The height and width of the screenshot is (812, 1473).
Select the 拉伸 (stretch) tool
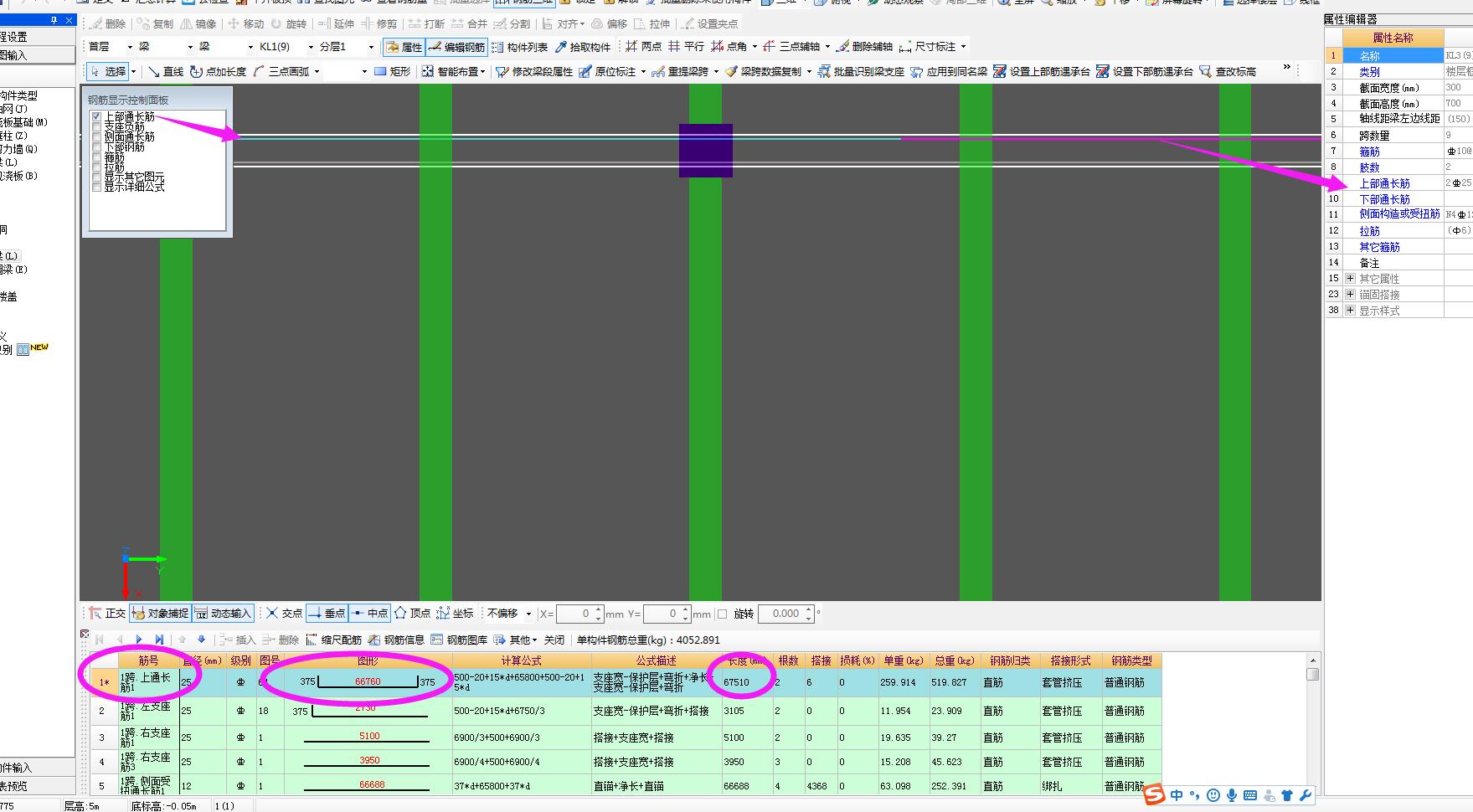click(x=652, y=23)
